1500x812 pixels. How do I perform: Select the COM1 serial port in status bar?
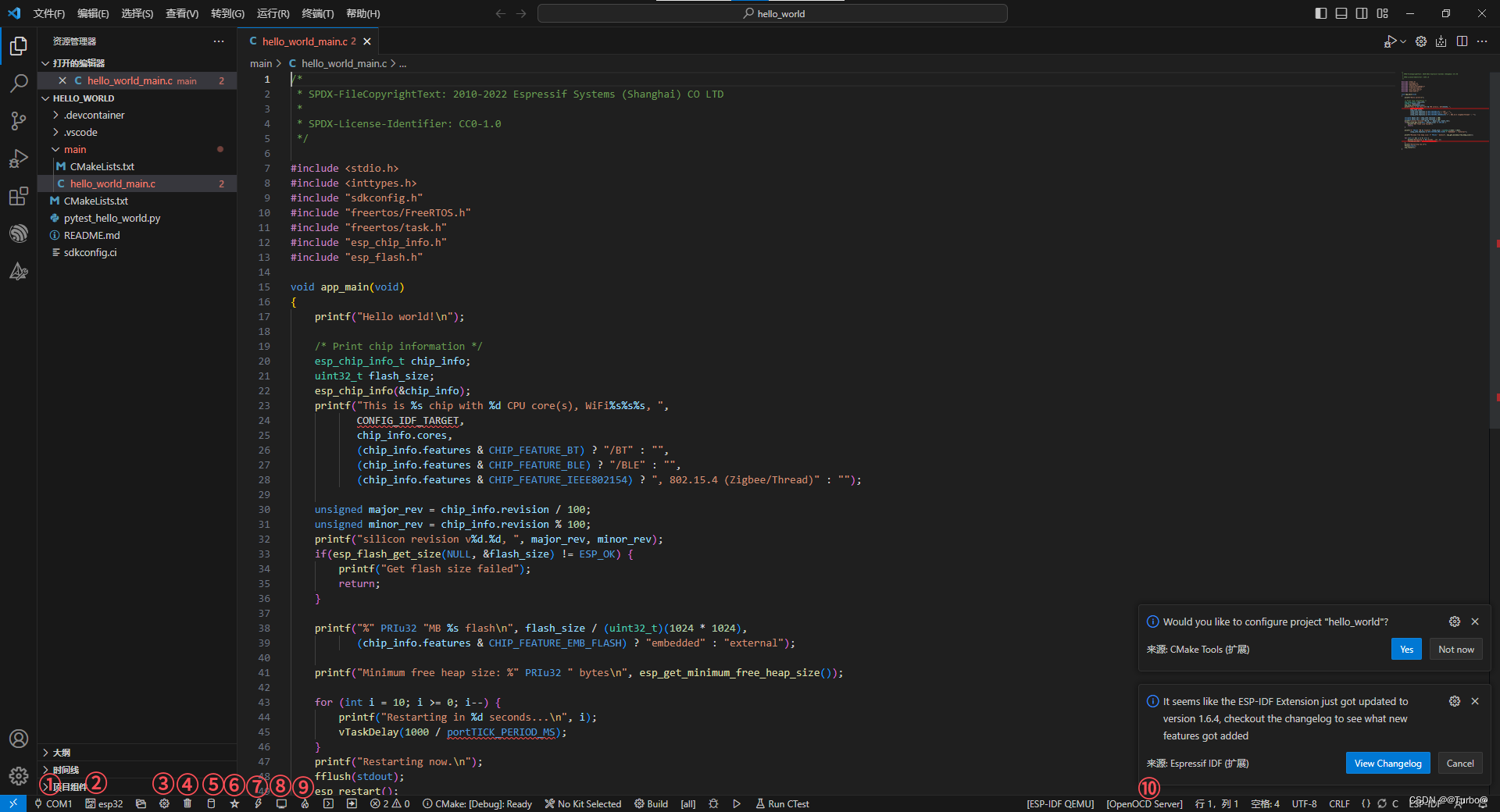click(x=53, y=803)
